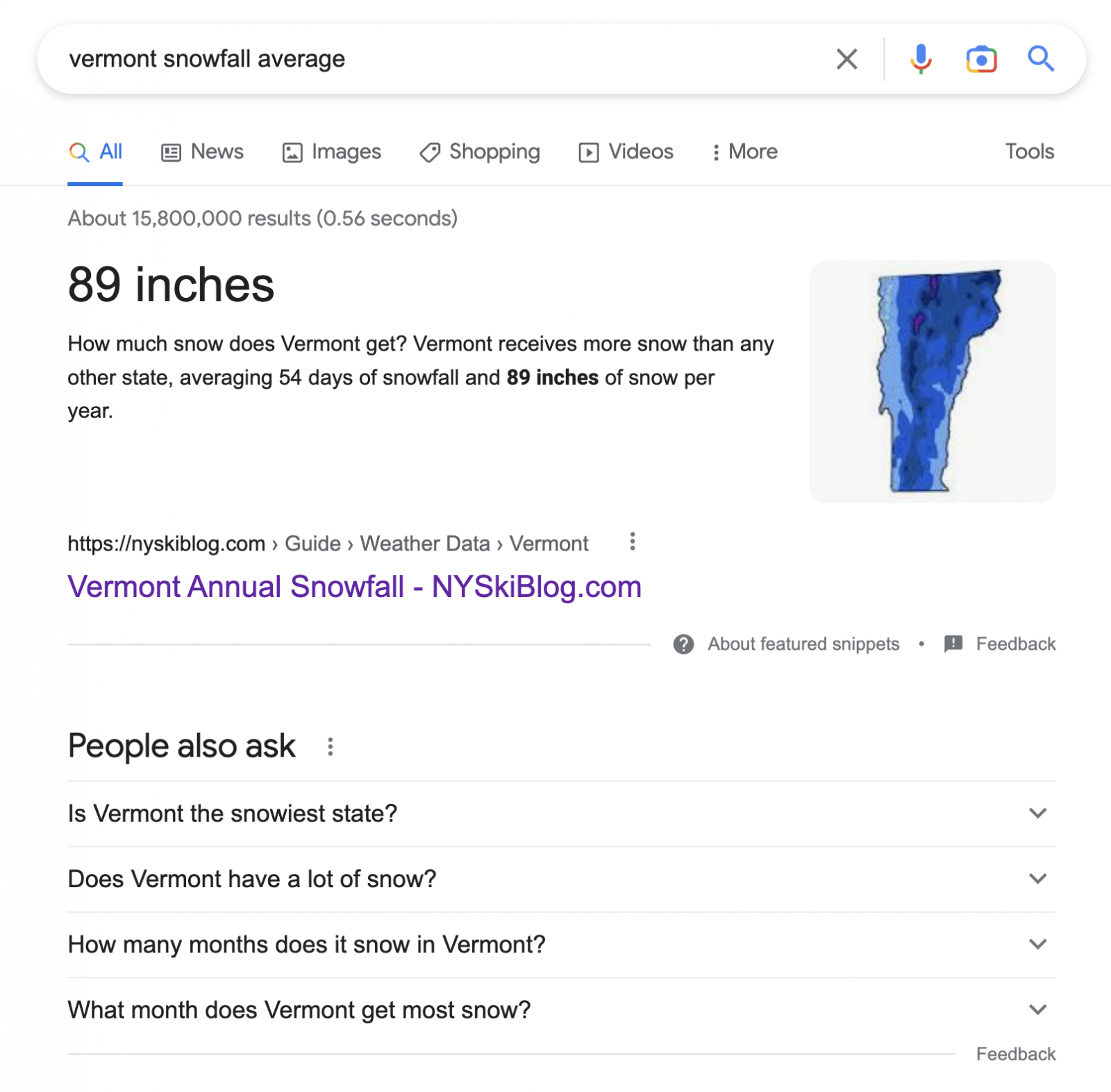Click the blue magnifying glass search button
Image resolution: width=1111 pixels, height=1092 pixels.
[x=1040, y=59]
